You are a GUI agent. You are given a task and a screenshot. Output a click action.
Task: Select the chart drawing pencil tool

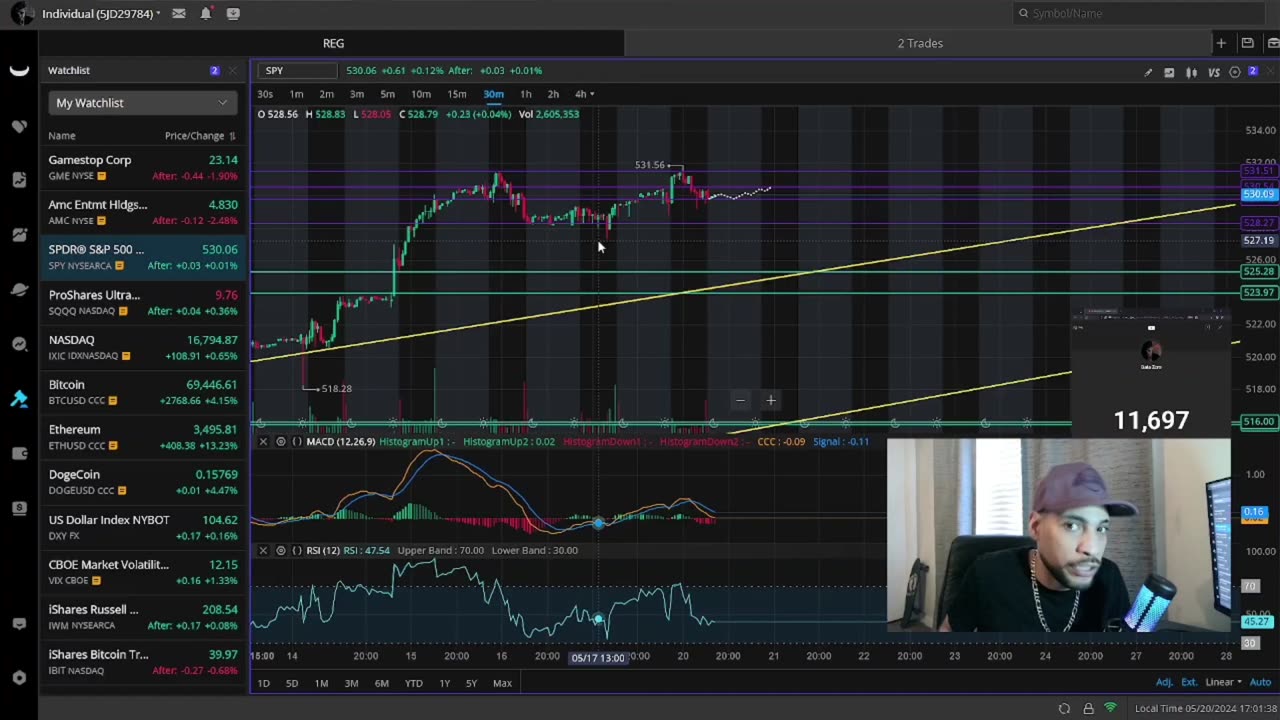pyautogui.click(x=1148, y=72)
